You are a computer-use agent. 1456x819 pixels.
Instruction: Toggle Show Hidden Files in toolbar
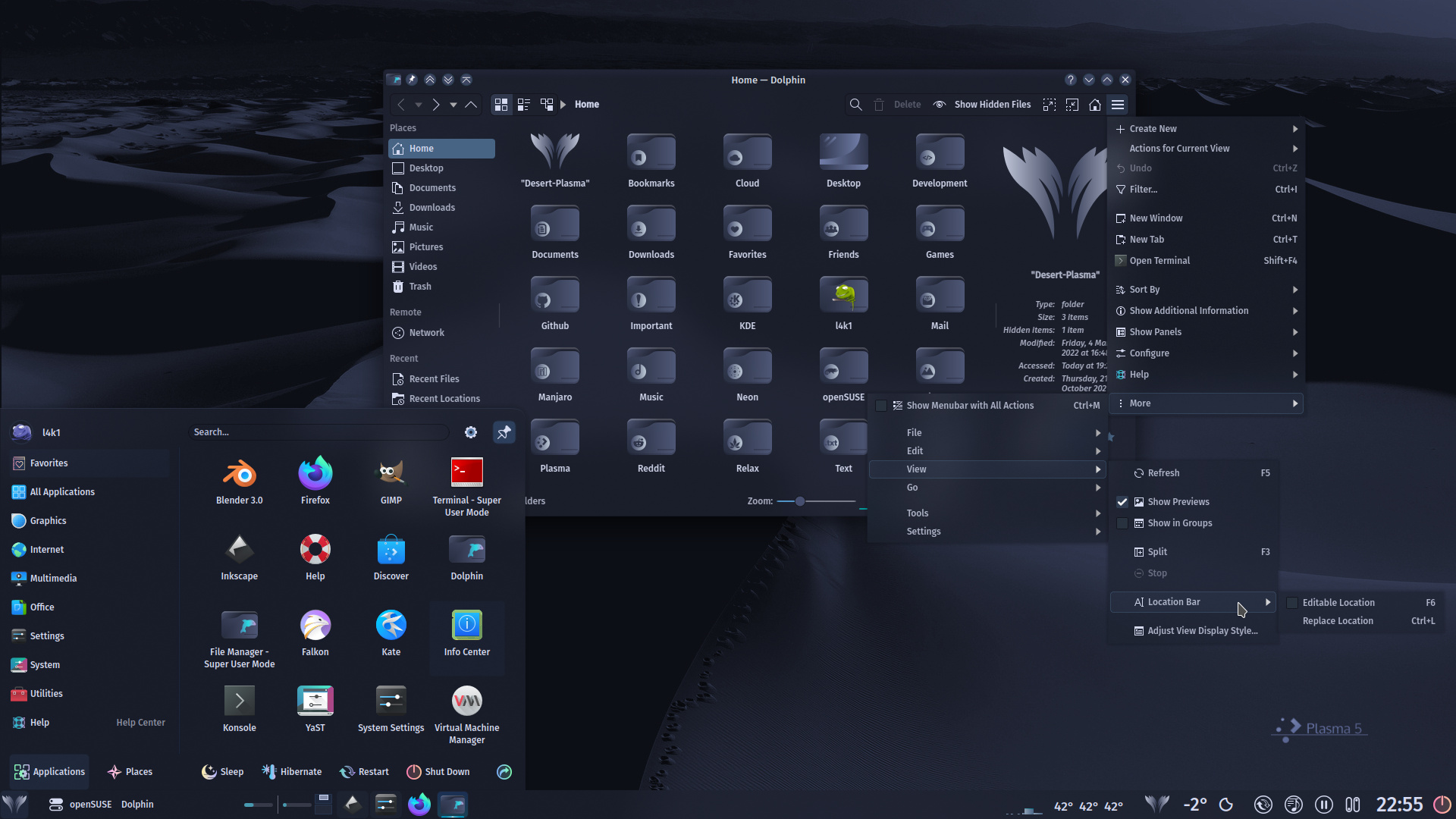click(x=982, y=105)
